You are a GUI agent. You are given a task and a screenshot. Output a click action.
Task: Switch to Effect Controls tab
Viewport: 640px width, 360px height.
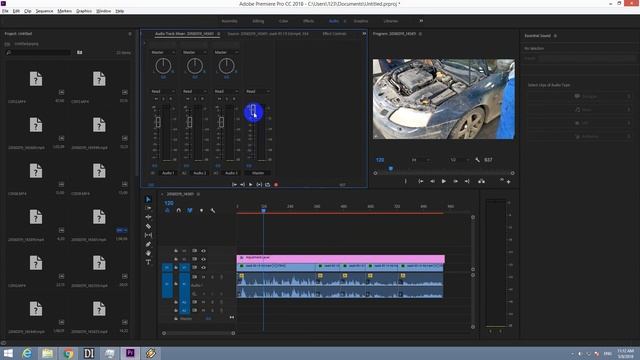pos(334,33)
